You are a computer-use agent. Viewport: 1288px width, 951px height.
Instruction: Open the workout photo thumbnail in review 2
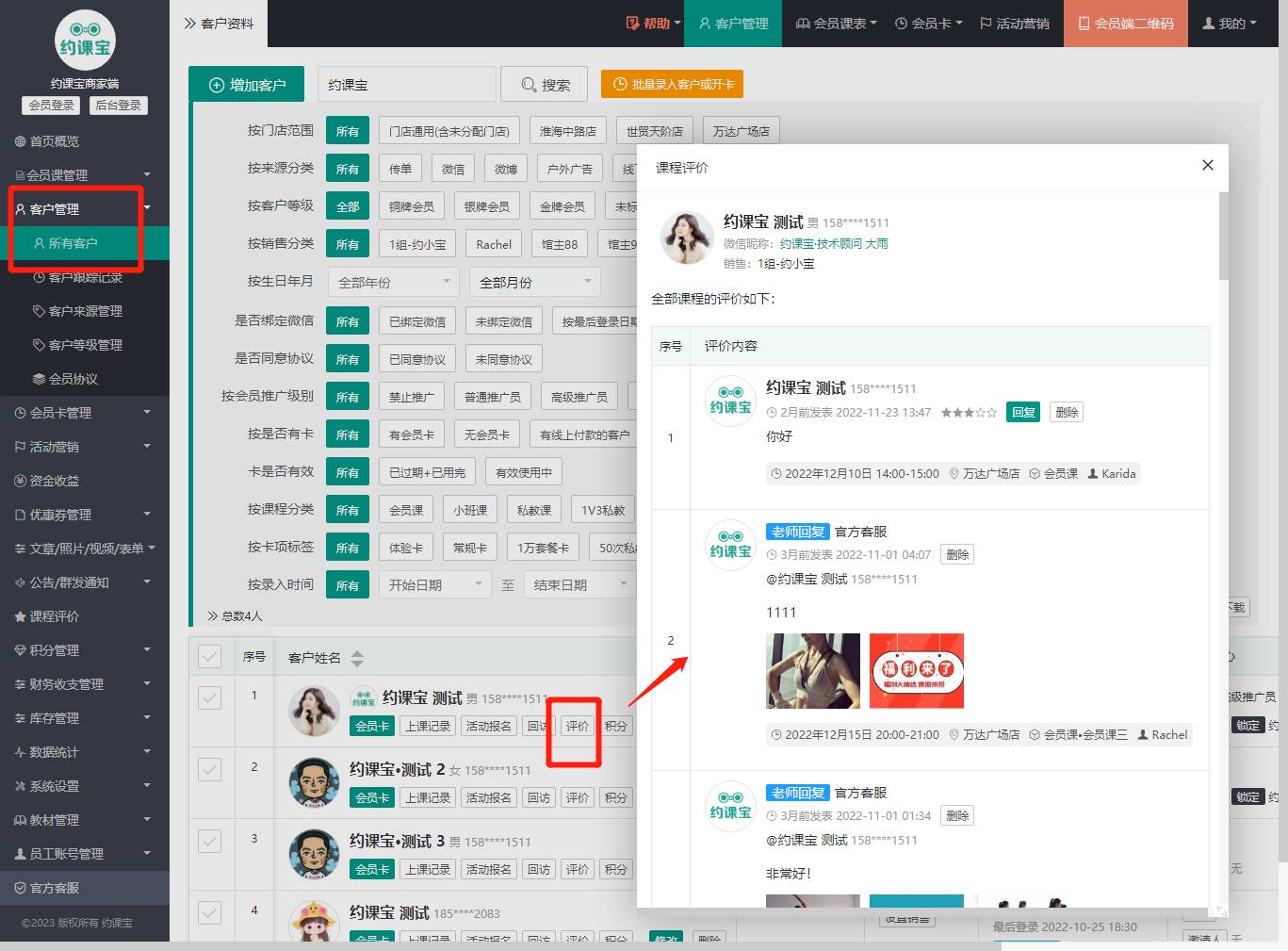(813, 670)
